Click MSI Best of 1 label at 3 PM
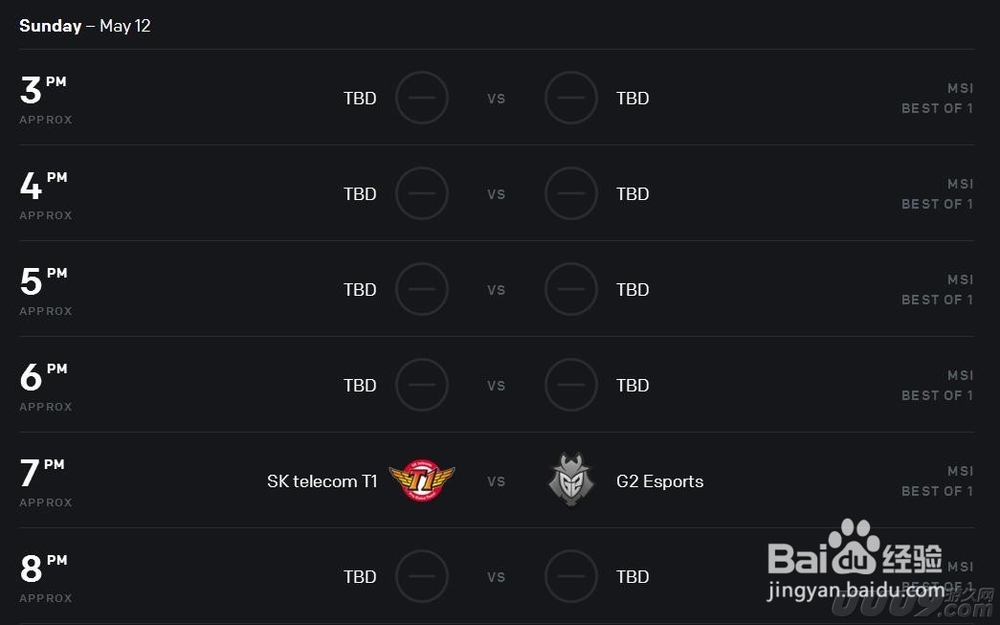 coord(938,98)
